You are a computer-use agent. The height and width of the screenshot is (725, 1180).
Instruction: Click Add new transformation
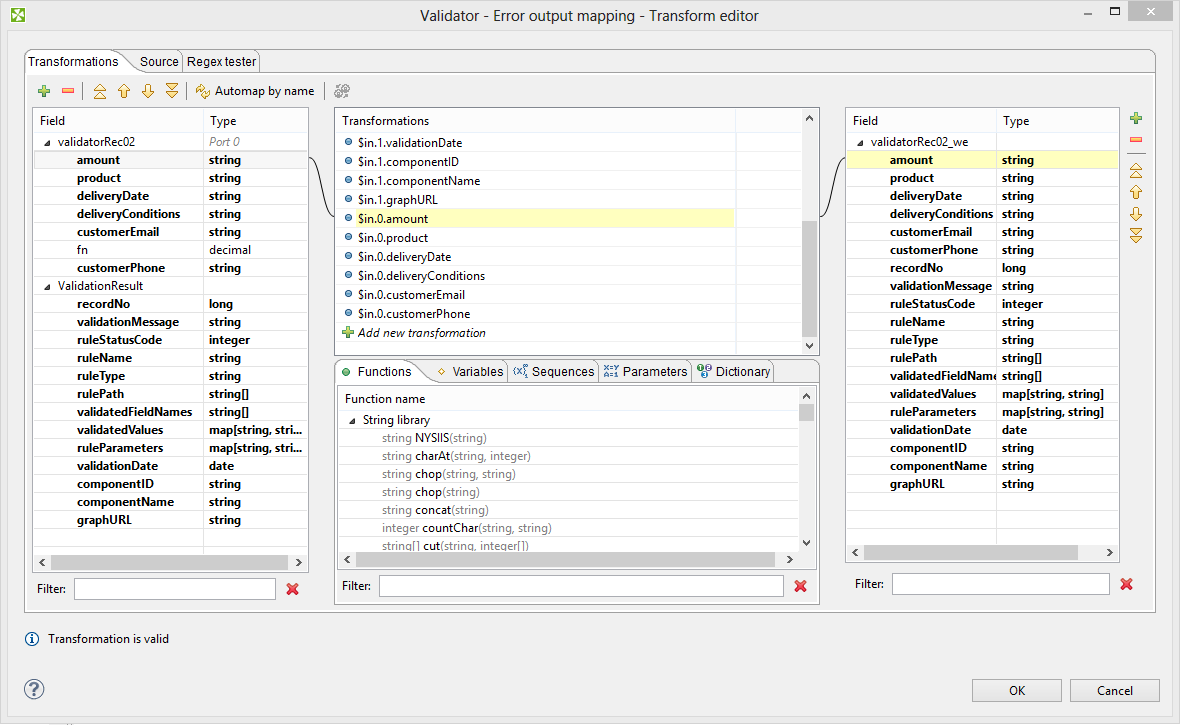[x=421, y=333]
